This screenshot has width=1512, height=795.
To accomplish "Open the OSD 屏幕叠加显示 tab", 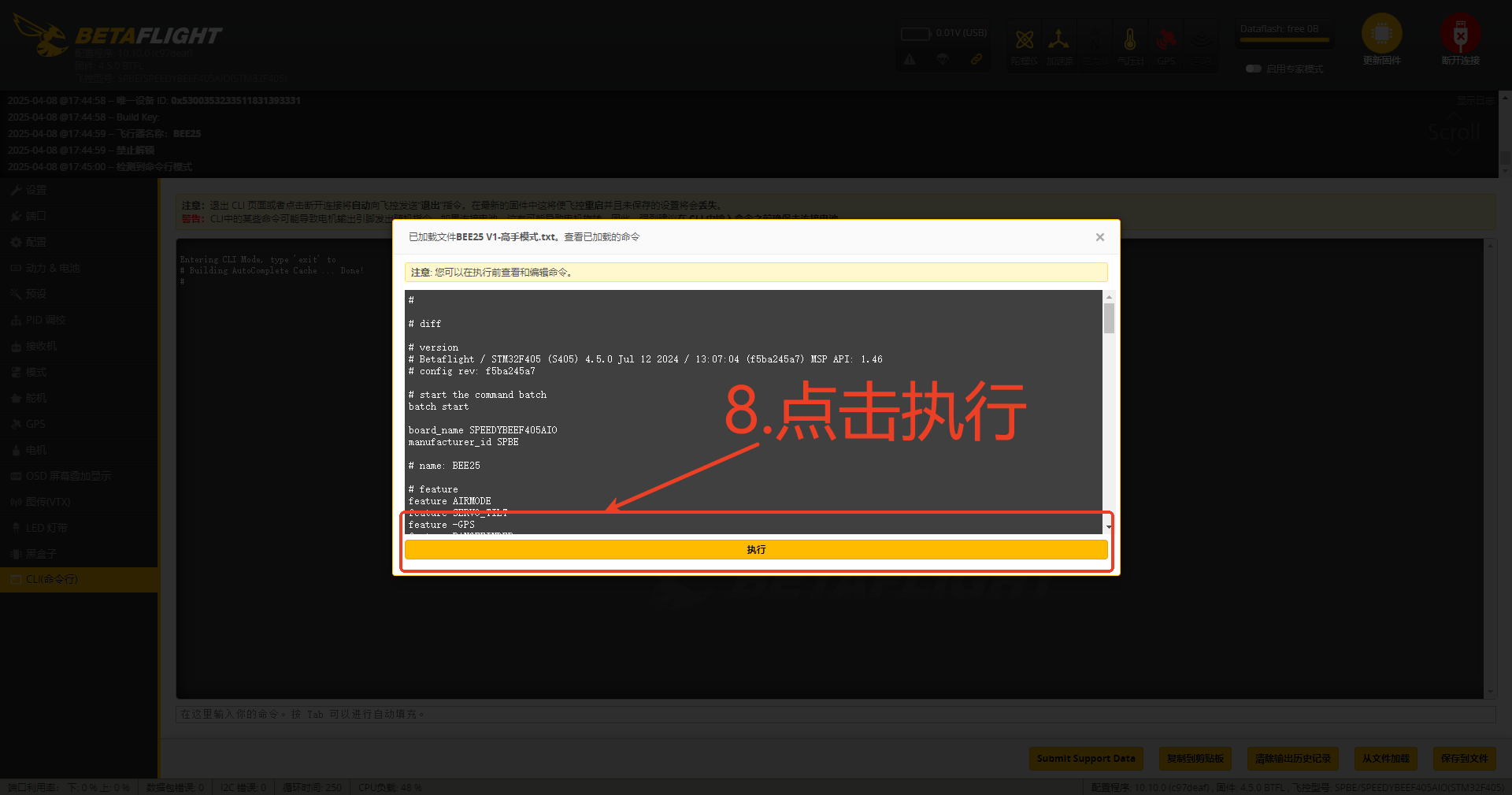I will pyautogui.click(x=79, y=476).
